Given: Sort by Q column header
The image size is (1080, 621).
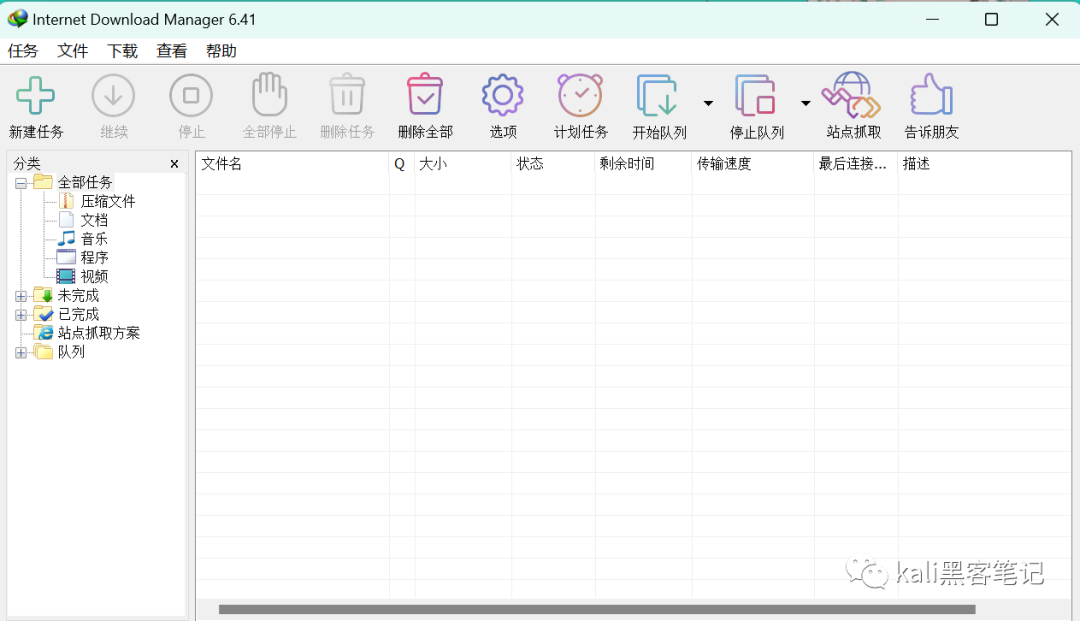Looking at the screenshot, I should coord(402,164).
